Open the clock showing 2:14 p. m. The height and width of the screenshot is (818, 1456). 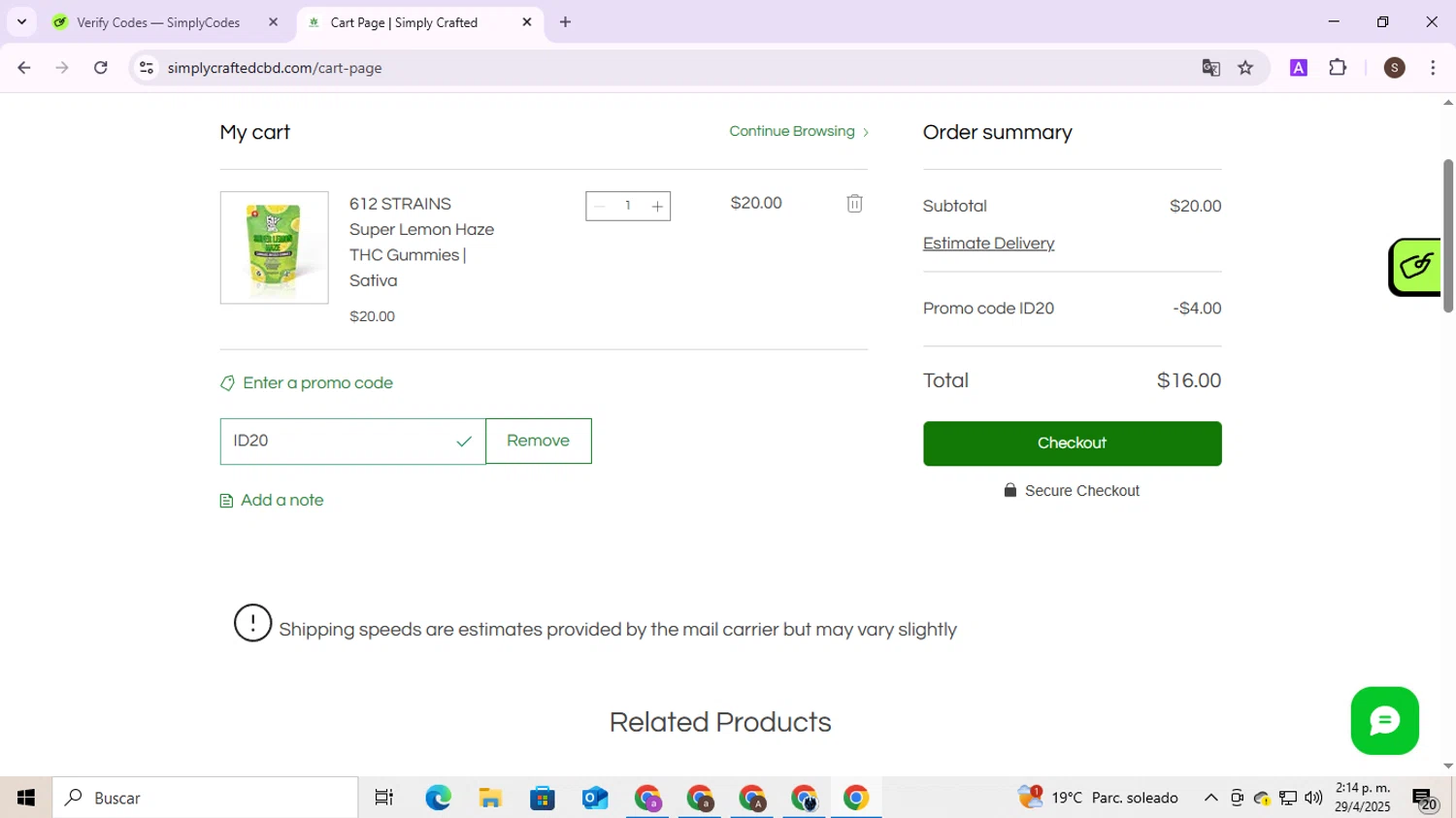pyautogui.click(x=1363, y=797)
